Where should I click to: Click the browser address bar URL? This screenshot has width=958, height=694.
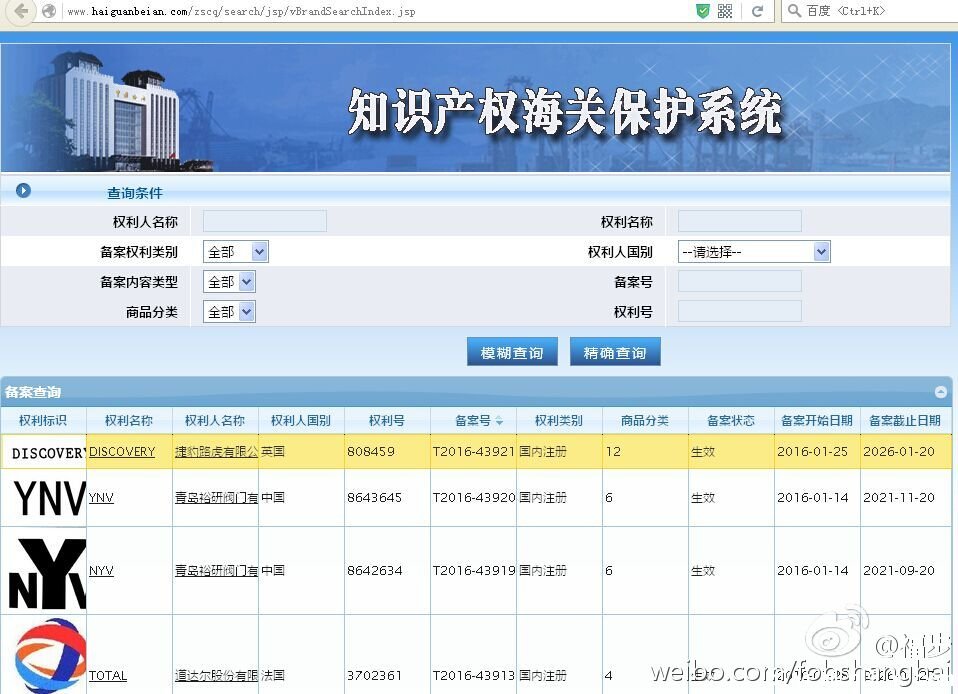tap(241, 11)
